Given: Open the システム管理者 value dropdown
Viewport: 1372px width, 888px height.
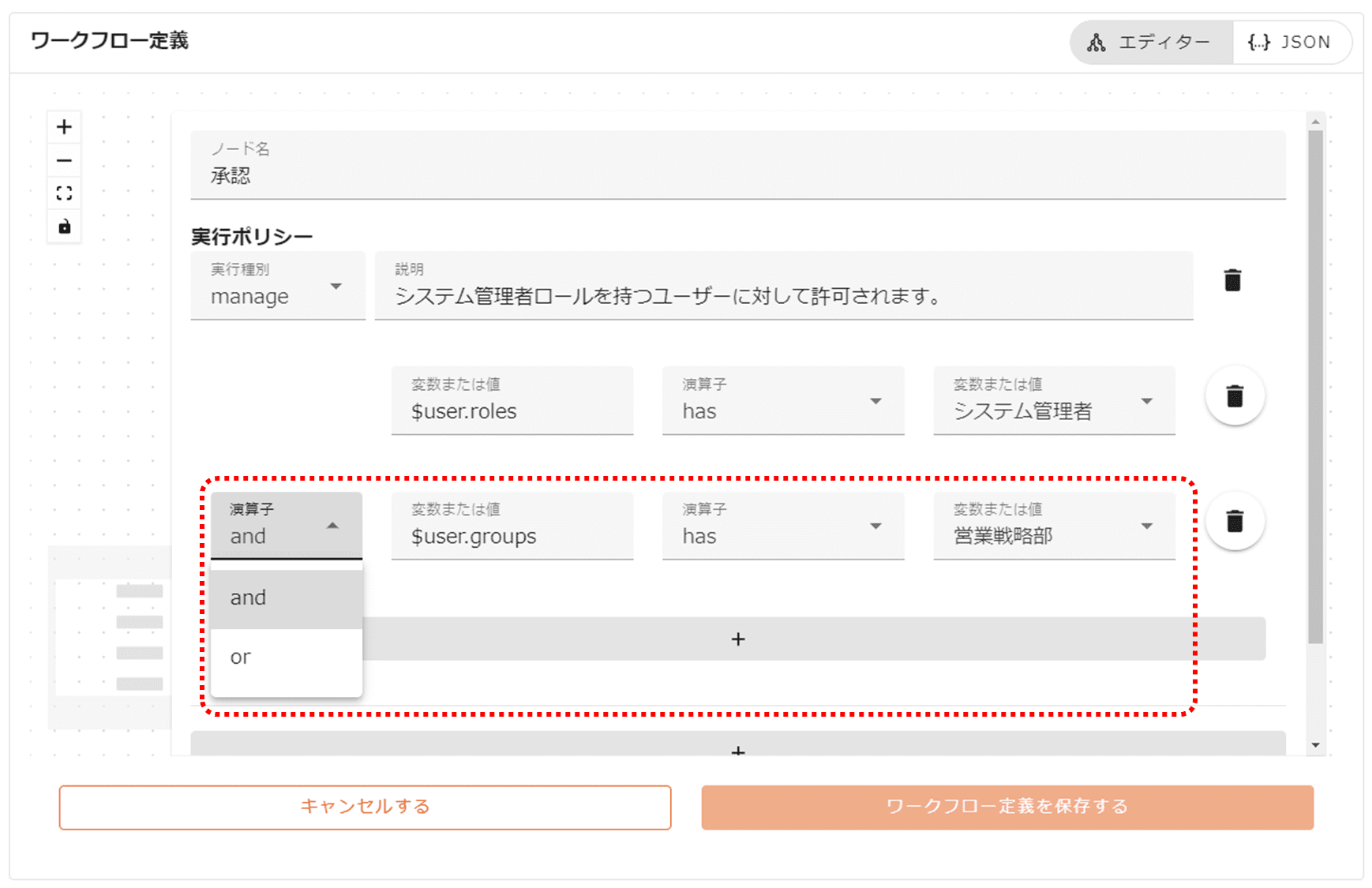Looking at the screenshot, I should (x=1053, y=401).
